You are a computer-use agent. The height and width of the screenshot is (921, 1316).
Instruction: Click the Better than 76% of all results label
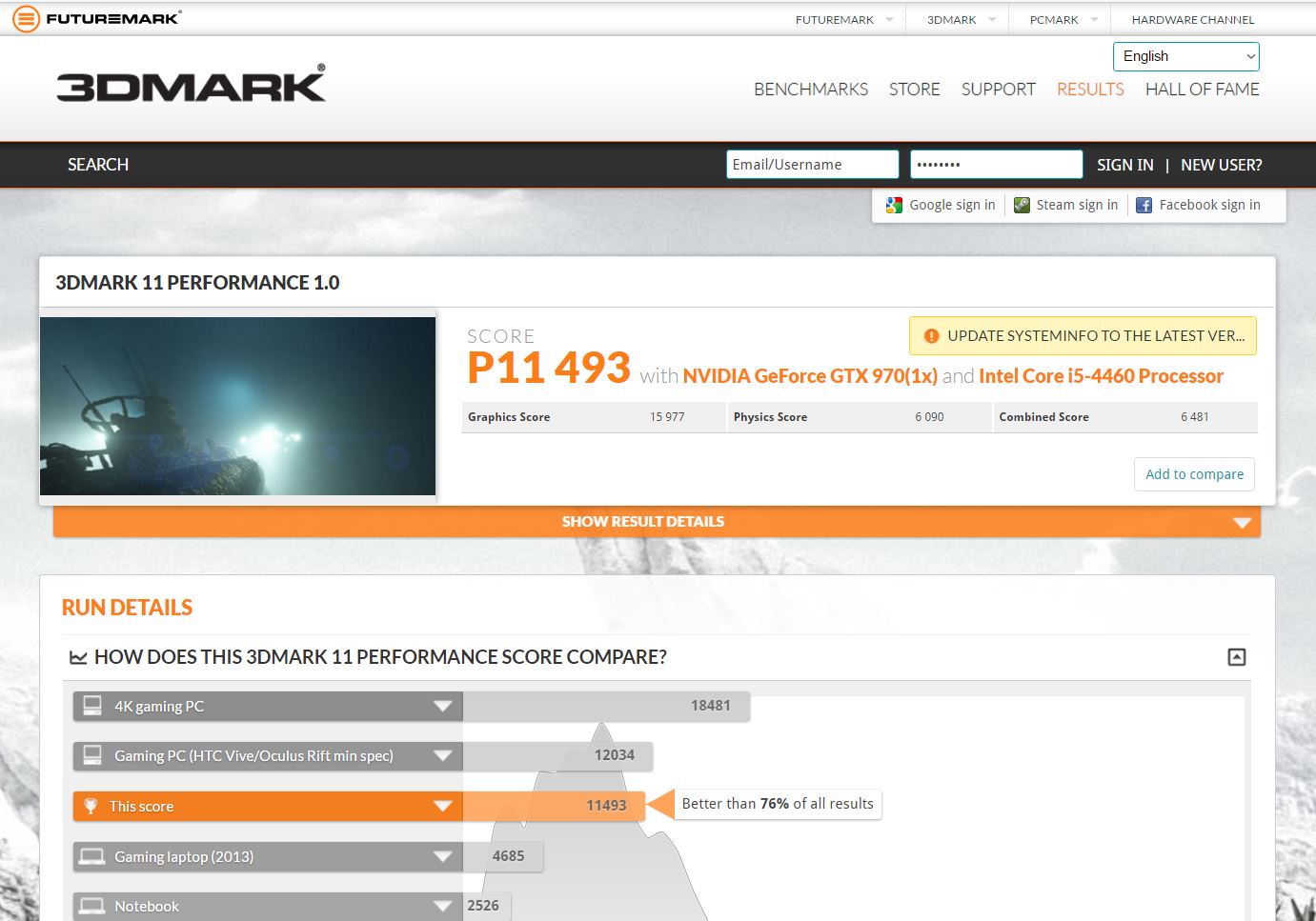778,804
